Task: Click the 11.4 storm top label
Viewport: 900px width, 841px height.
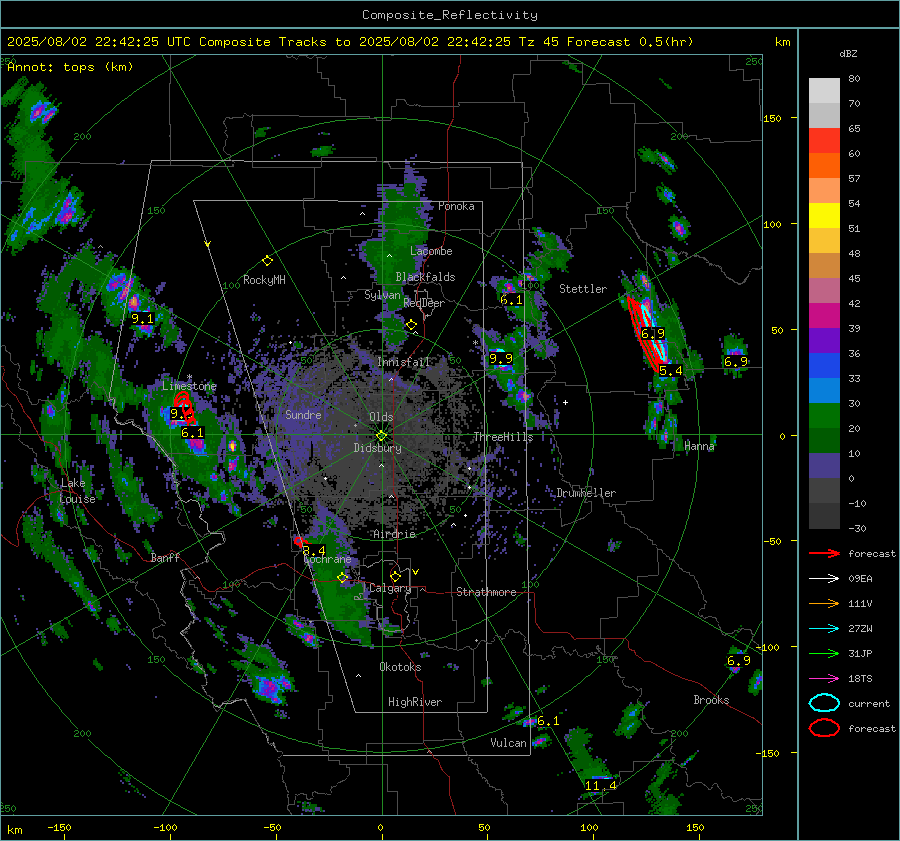Action: point(600,785)
